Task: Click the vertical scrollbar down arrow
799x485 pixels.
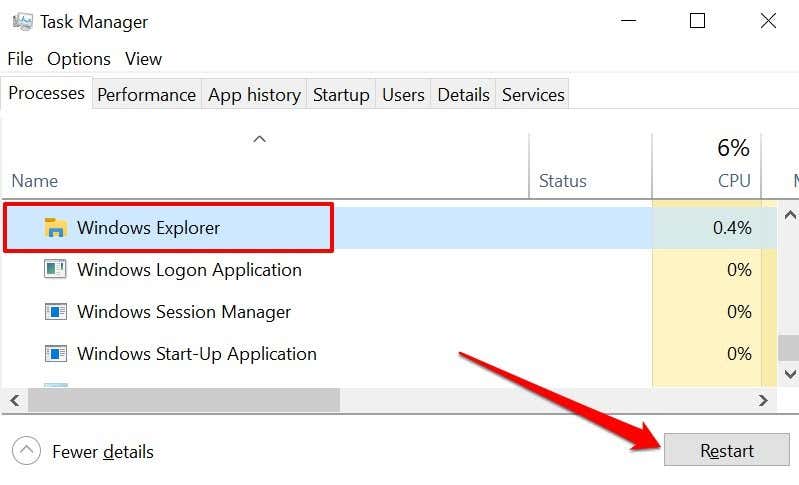Action: [x=789, y=374]
